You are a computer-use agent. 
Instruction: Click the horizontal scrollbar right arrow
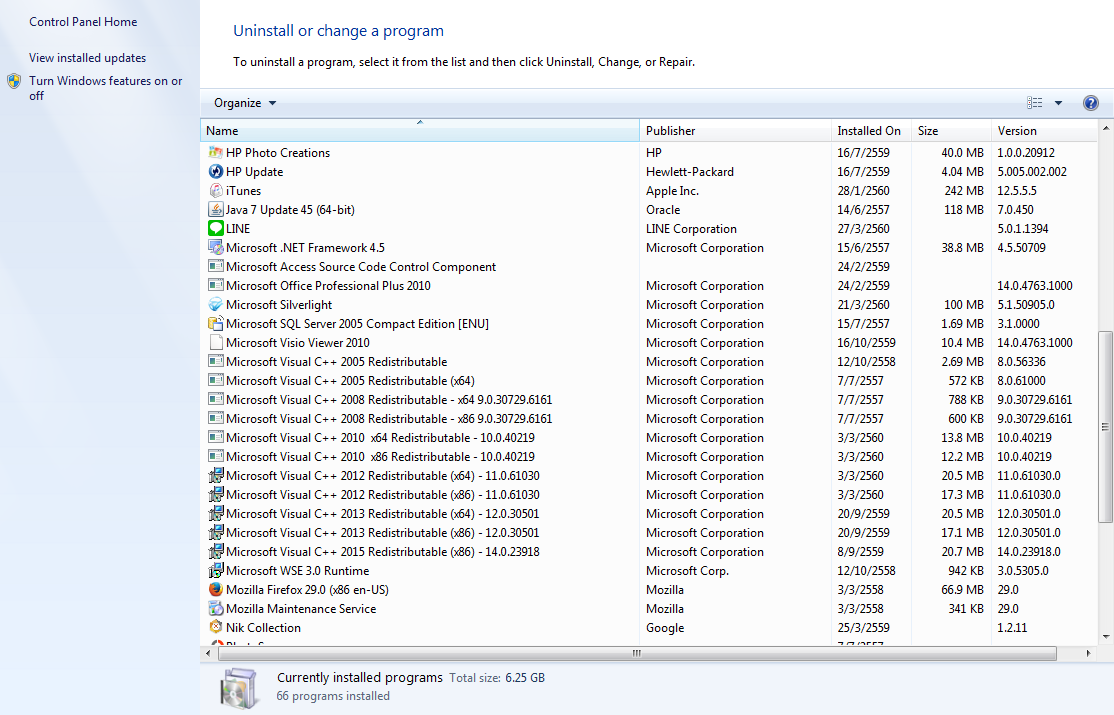(1088, 653)
